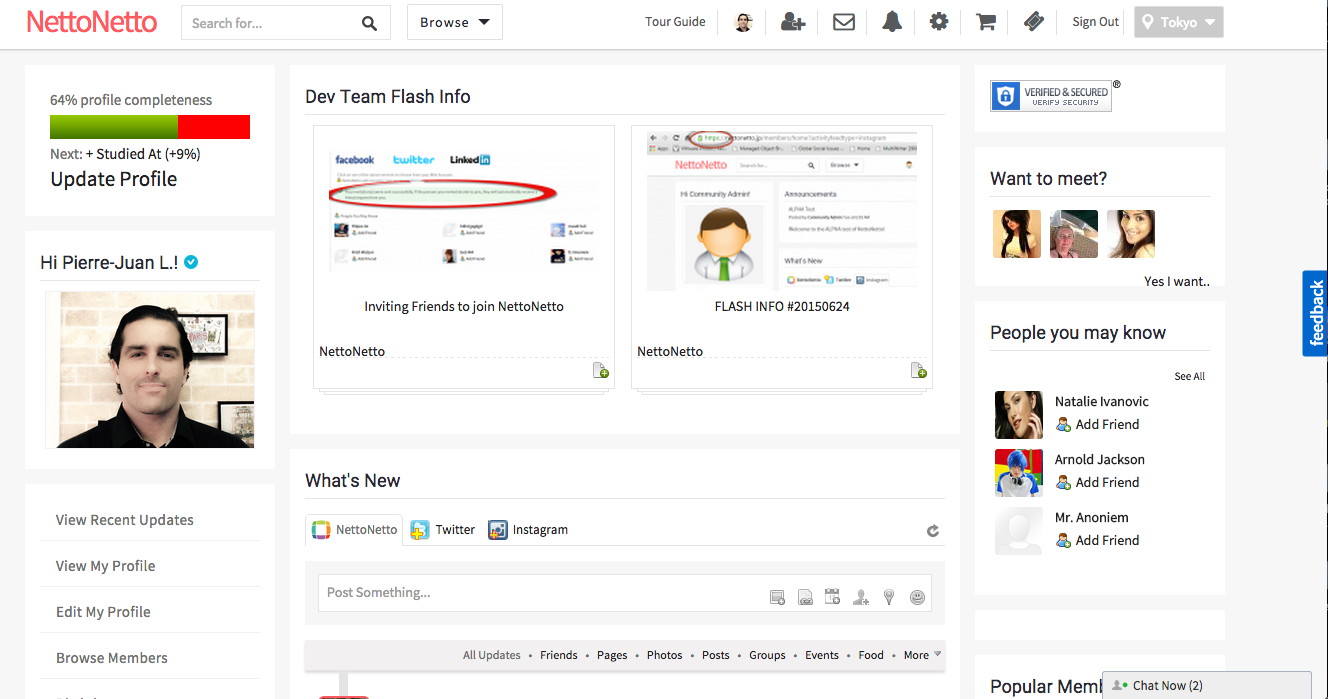The width and height of the screenshot is (1328, 699).
Task: Add location pin to the post
Action: (x=889, y=597)
